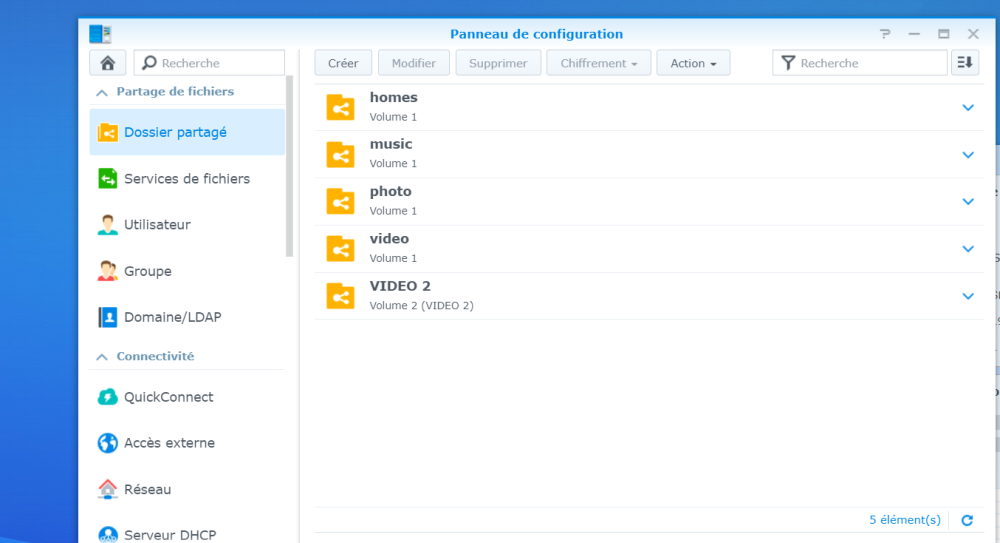
Task: Select the Utilisateur user icon
Action: [108, 225]
